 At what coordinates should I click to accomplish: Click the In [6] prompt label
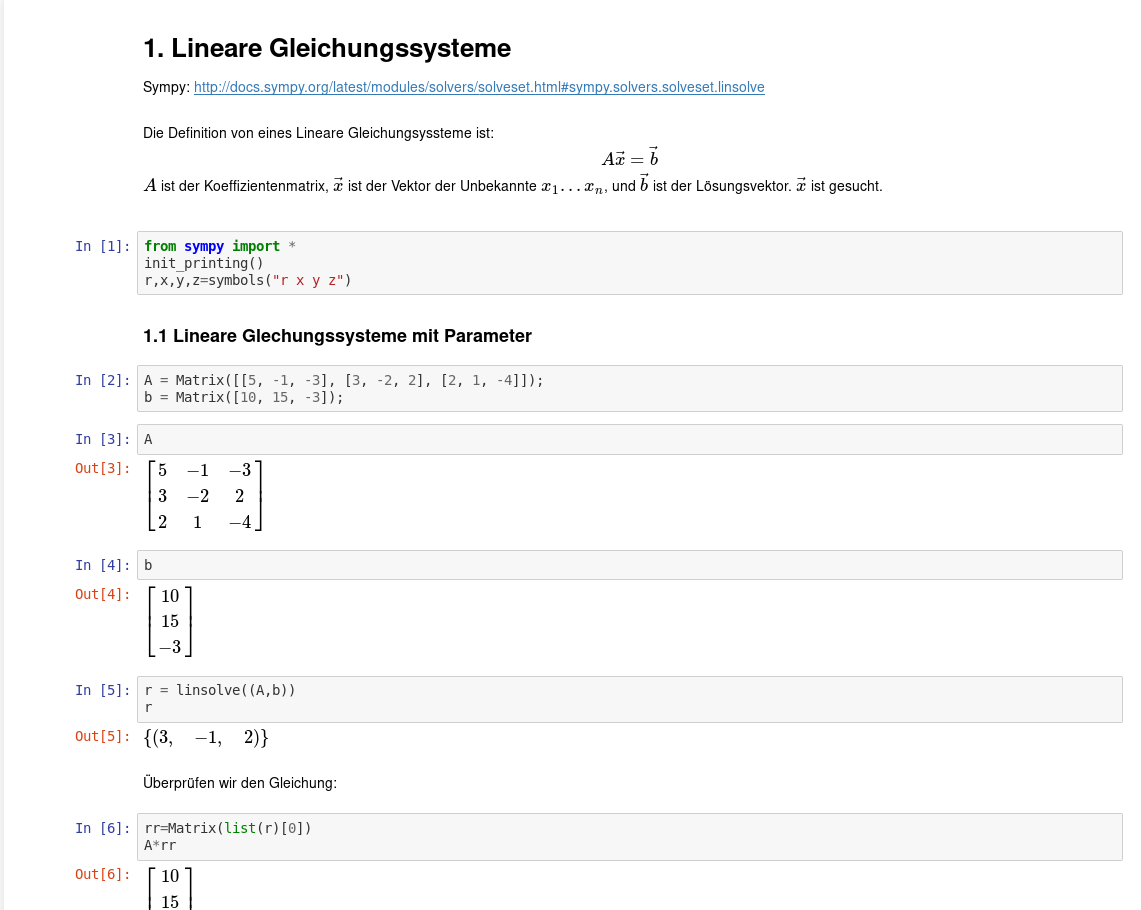tap(103, 828)
